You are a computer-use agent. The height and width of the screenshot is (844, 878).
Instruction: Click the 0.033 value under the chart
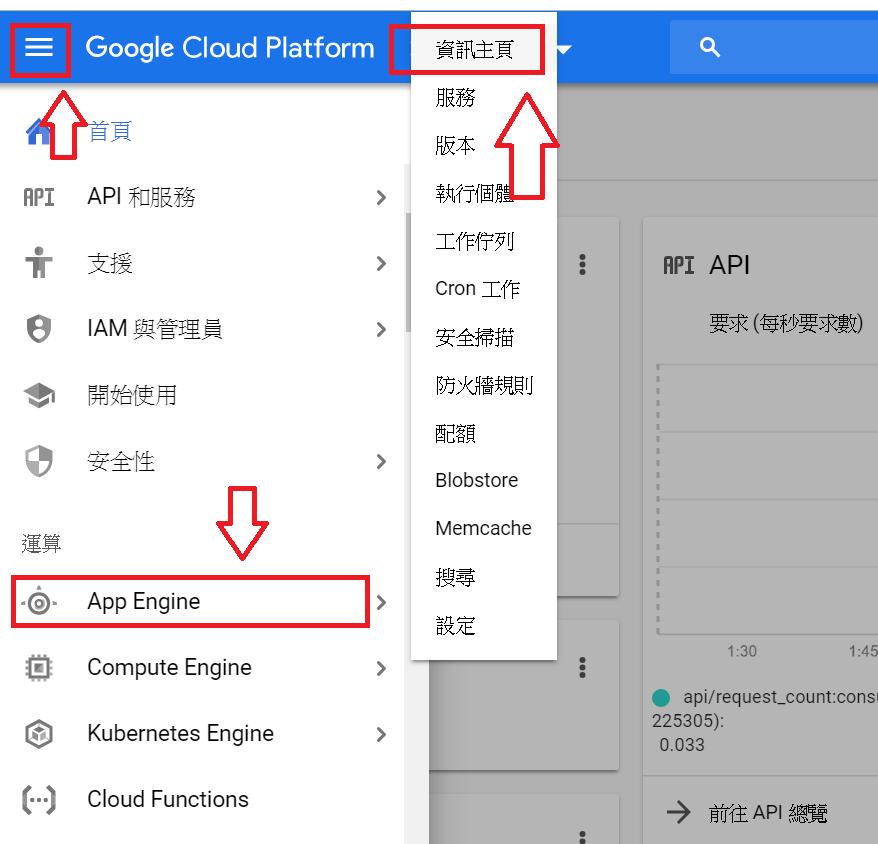click(x=681, y=745)
